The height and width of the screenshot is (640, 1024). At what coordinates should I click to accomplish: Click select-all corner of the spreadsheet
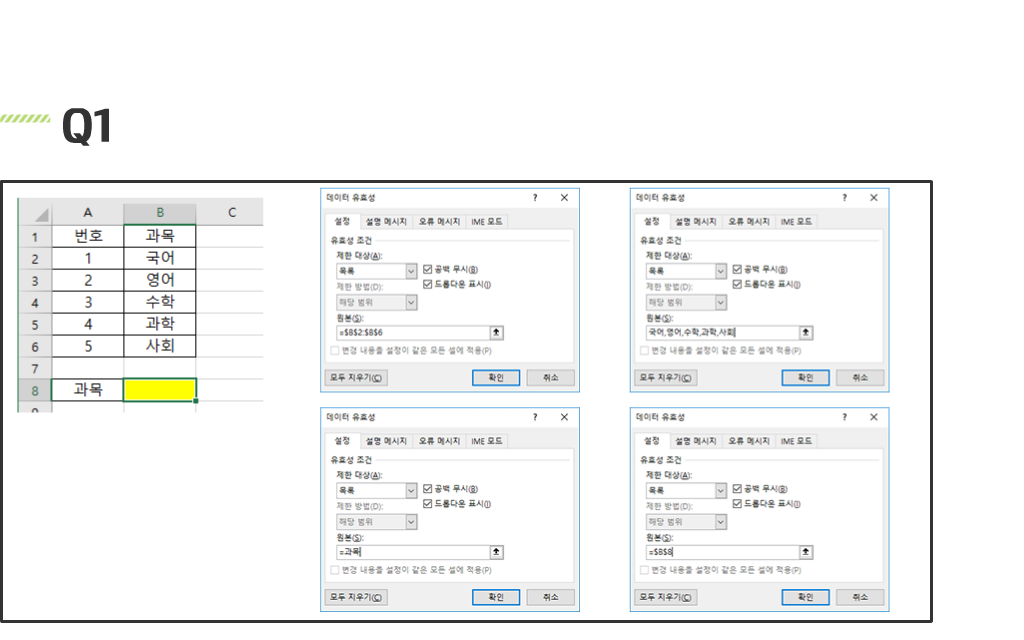(x=35, y=213)
